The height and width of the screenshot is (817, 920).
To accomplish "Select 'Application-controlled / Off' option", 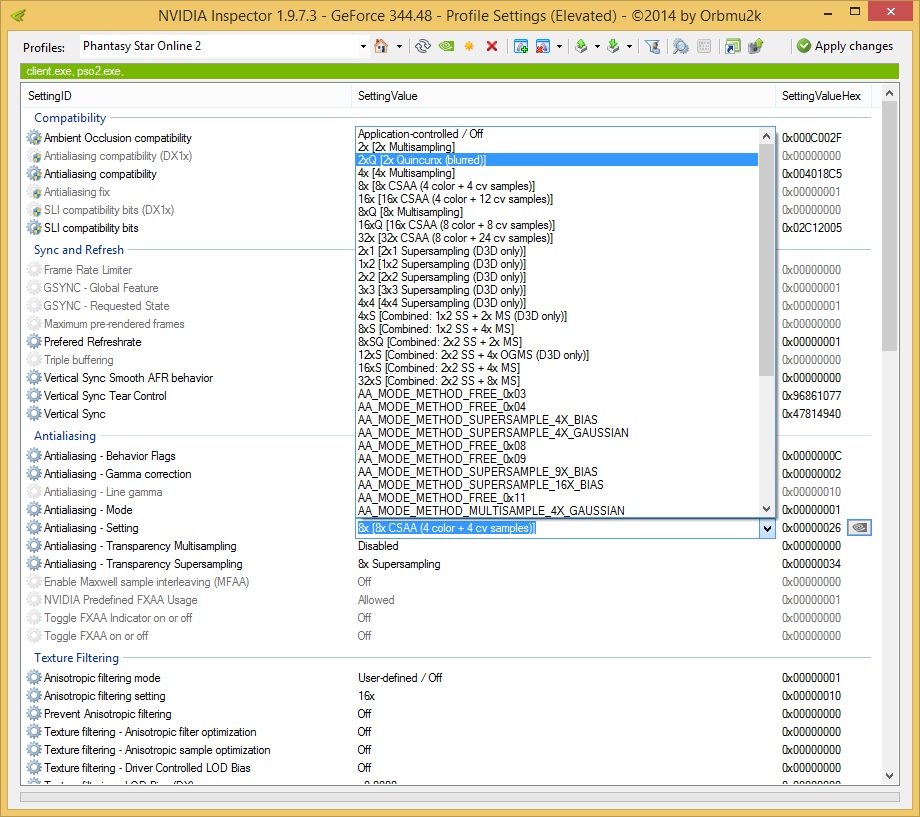I will 557,134.
